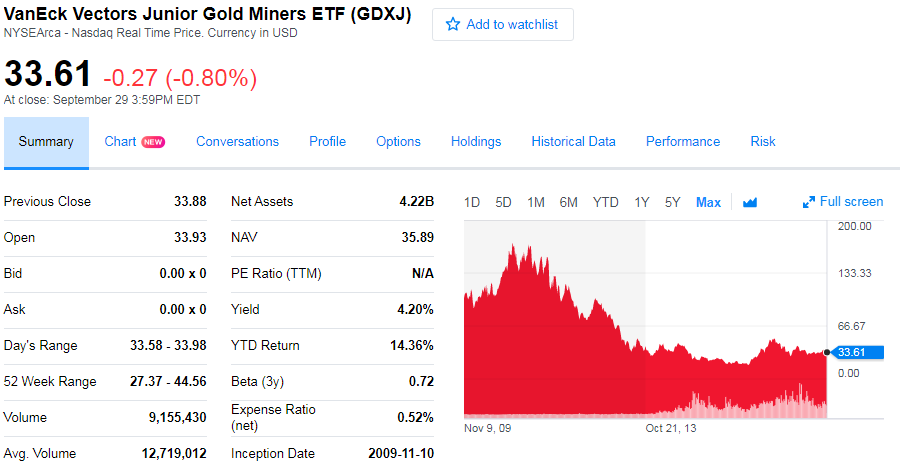Toggle the mountain chart type icon
The image size is (900, 469).
click(x=750, y=202)
